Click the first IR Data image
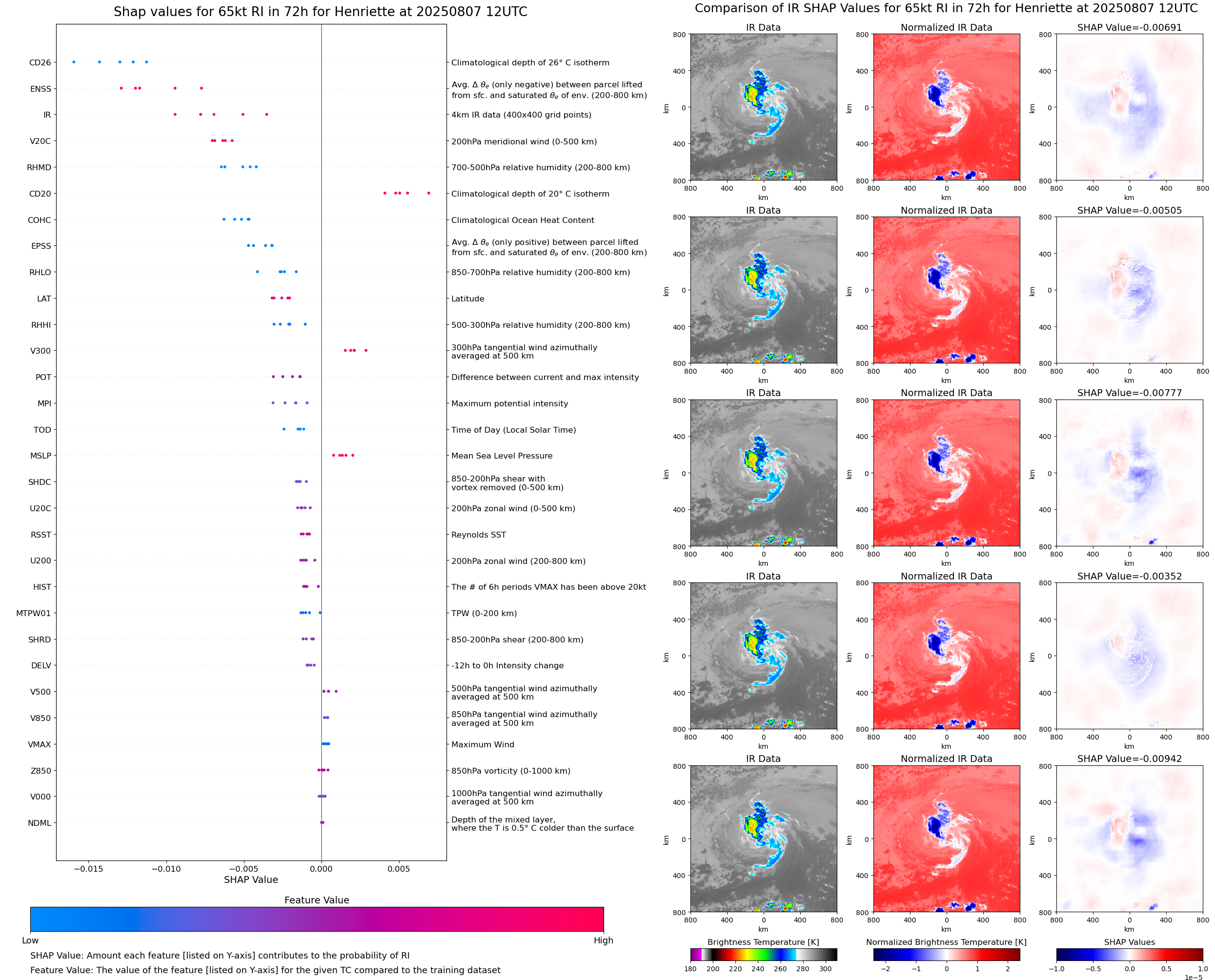Viewport: 1215px width, 980px height. coord(763,107)
